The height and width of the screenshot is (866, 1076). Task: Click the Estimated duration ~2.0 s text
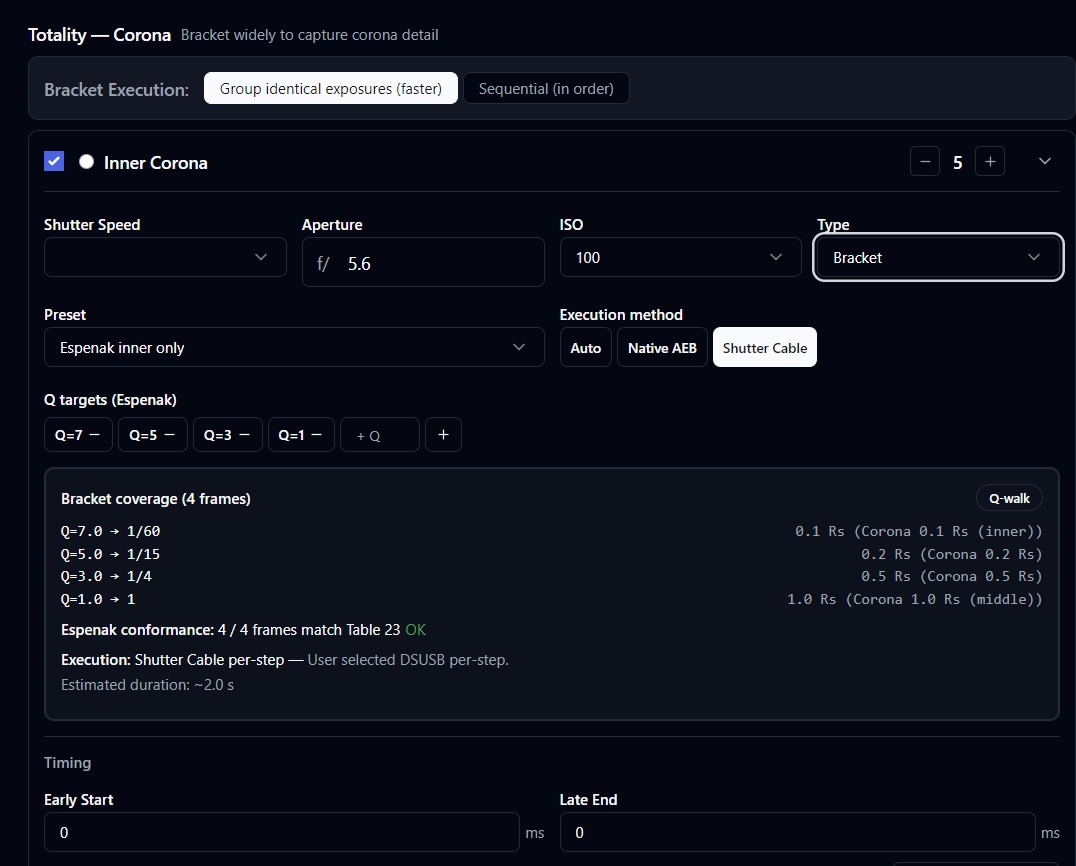coord(148,685)
